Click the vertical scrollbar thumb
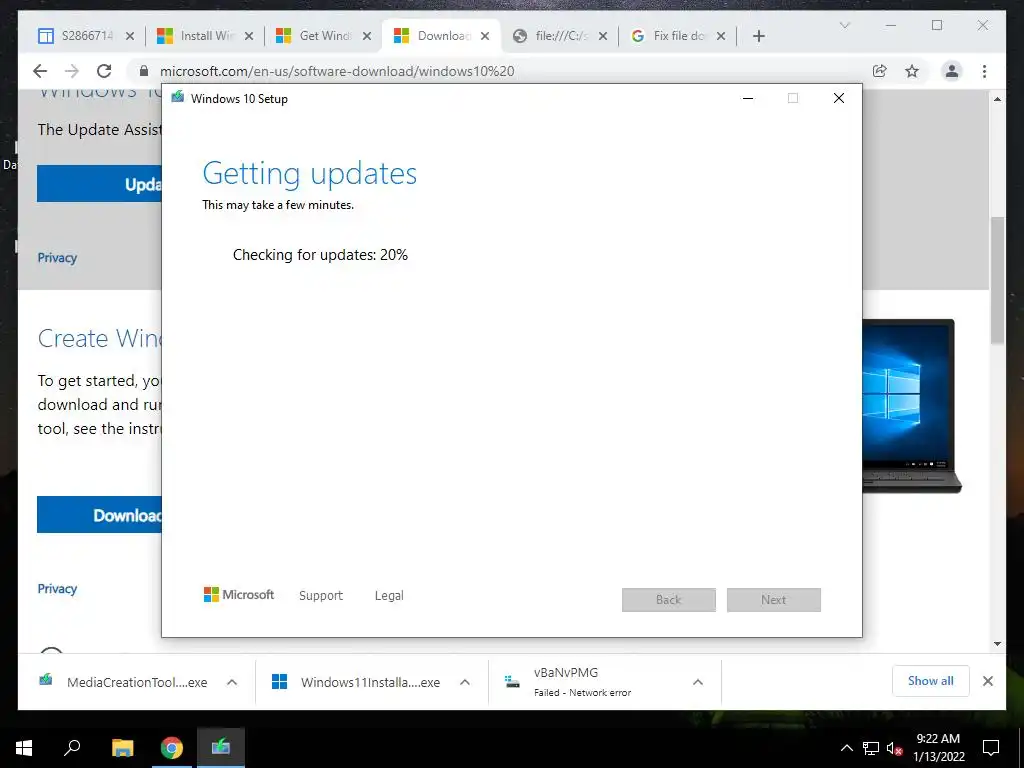Image resolution: width=1024 pixels, height=768 pixels. (x=997, y=280)
